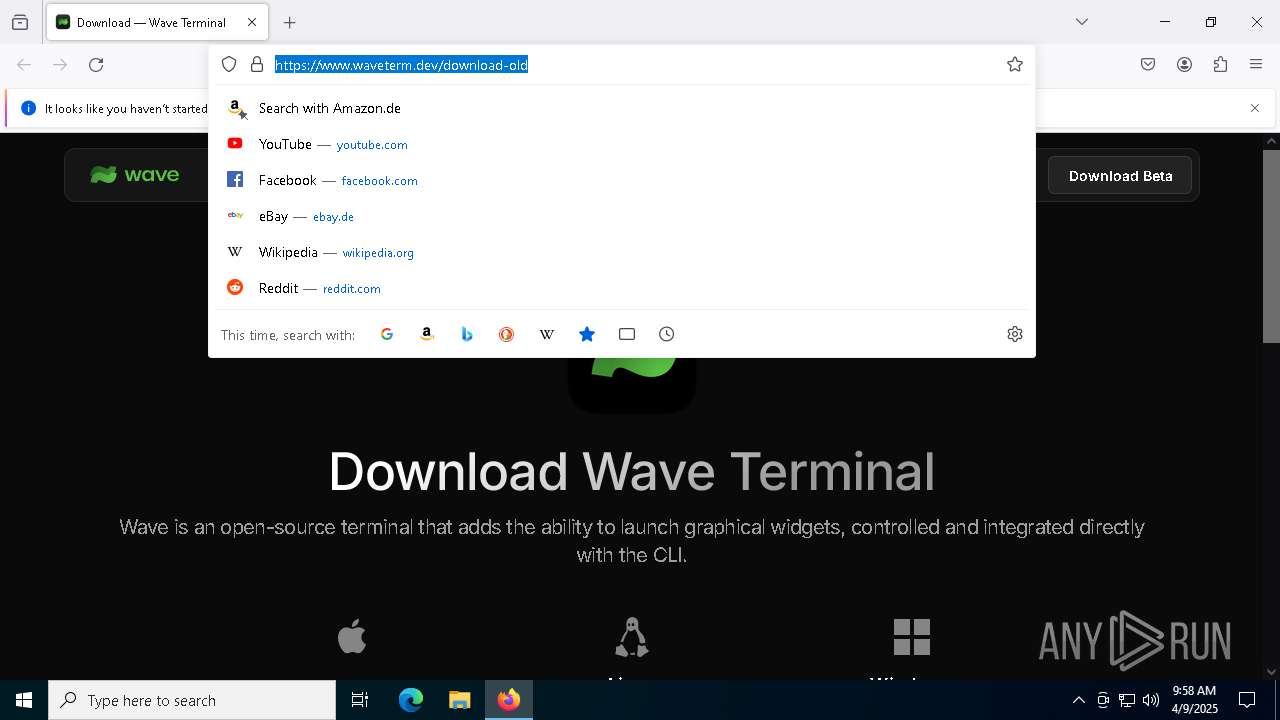1280x720 pixels.
Task: Go forward one page
Action: [x=60, y=65]
